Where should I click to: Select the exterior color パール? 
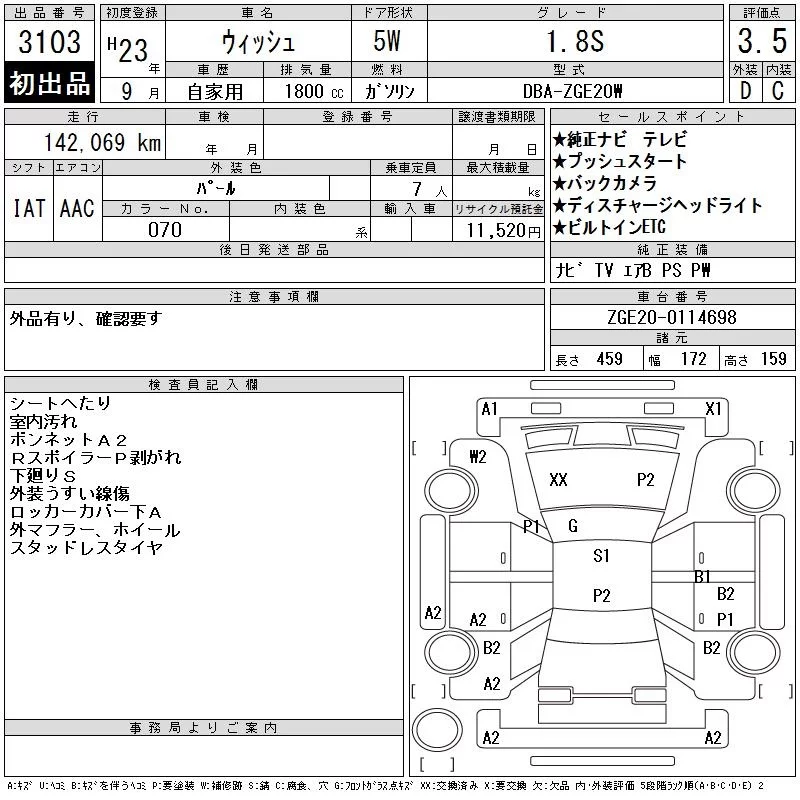pyautogui.click(x=216, y=189)
